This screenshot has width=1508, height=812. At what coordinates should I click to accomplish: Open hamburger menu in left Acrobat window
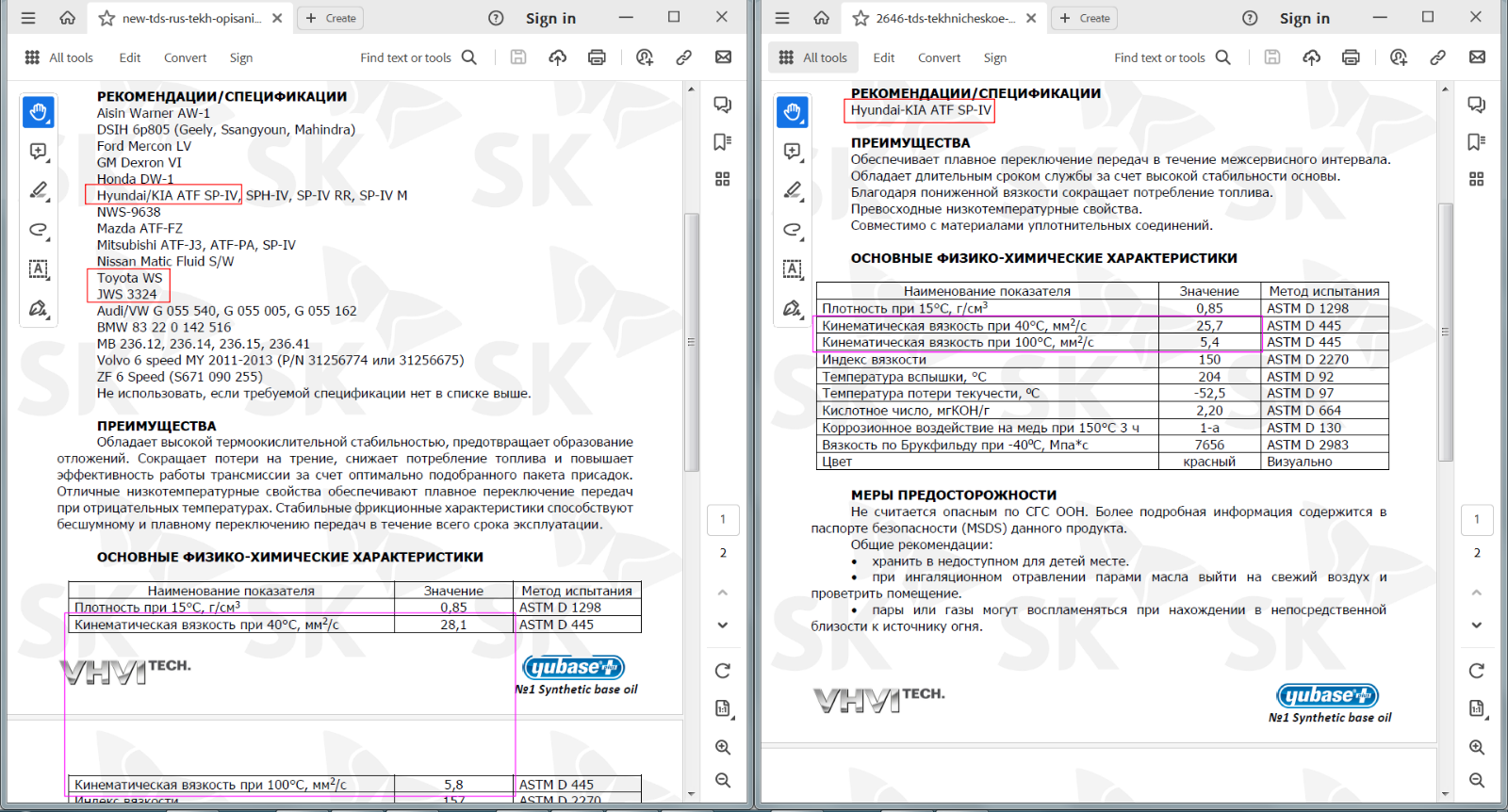28,18
